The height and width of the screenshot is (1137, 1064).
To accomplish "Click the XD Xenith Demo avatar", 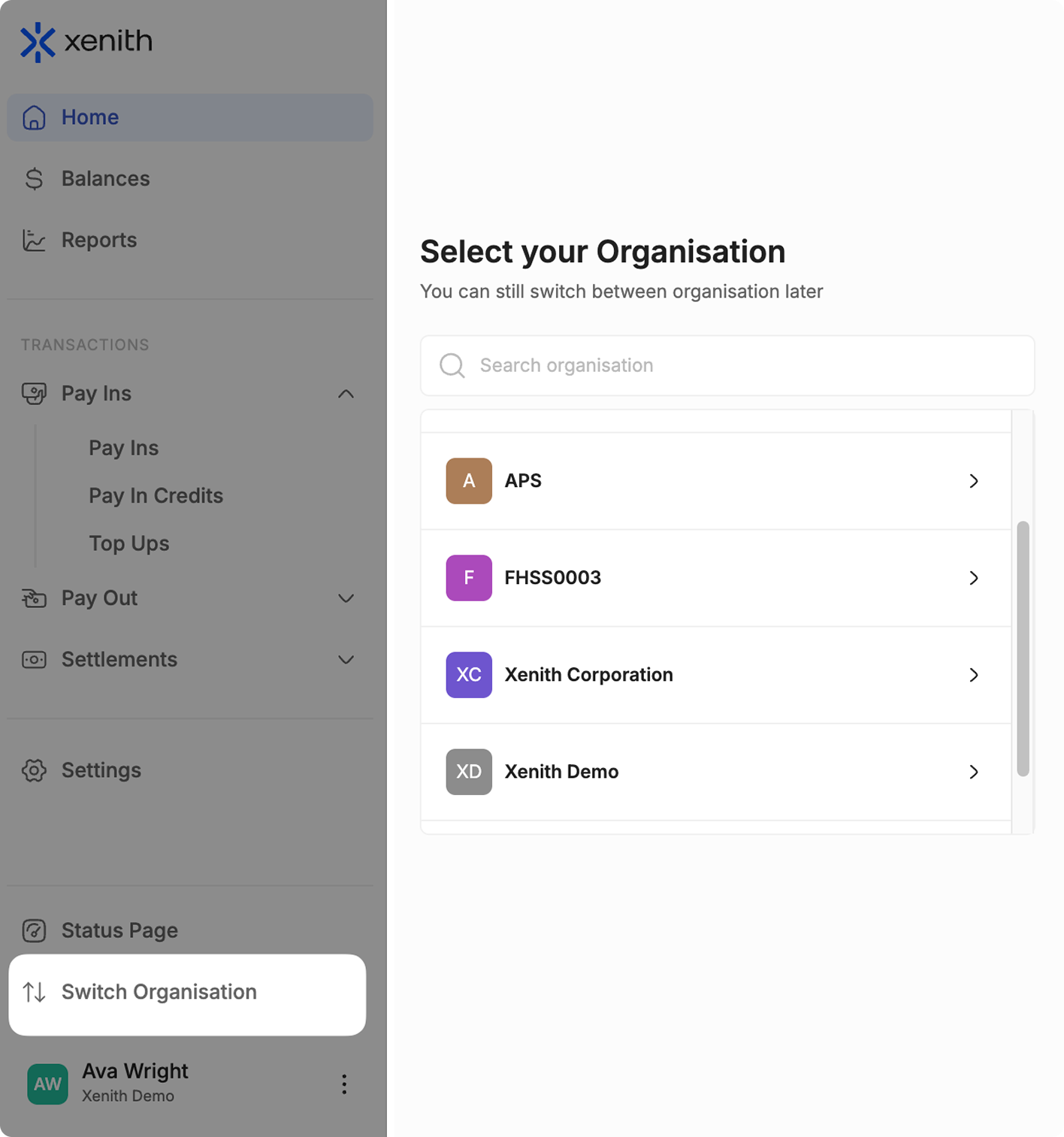I will point(469,772).
